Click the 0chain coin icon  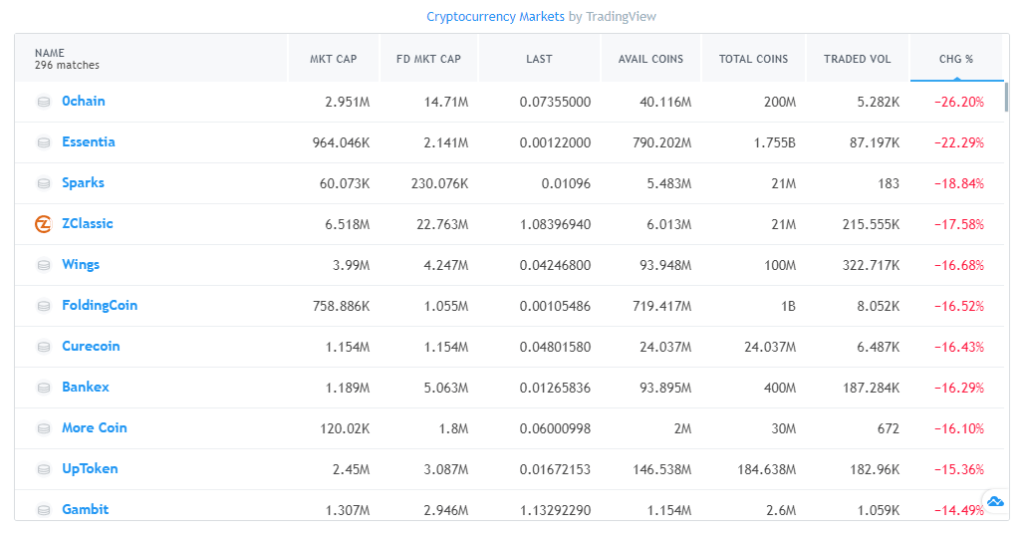click(43, 102)
